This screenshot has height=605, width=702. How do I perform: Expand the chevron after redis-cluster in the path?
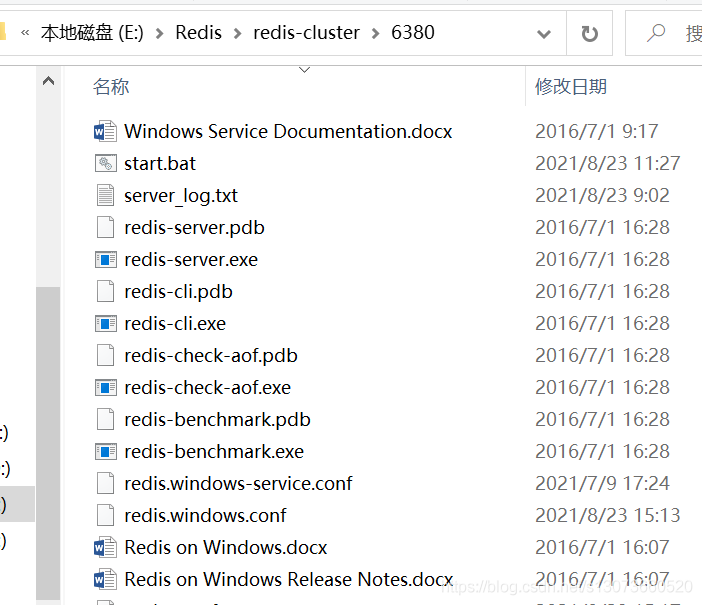point(375,33)
